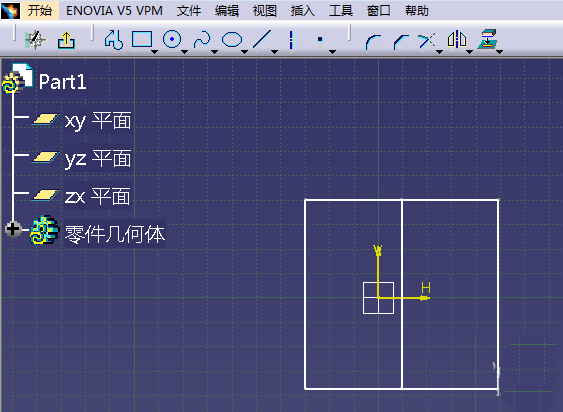563x412 pixels.
Task: Open the 视图 menu
Action: click(265, 11)
